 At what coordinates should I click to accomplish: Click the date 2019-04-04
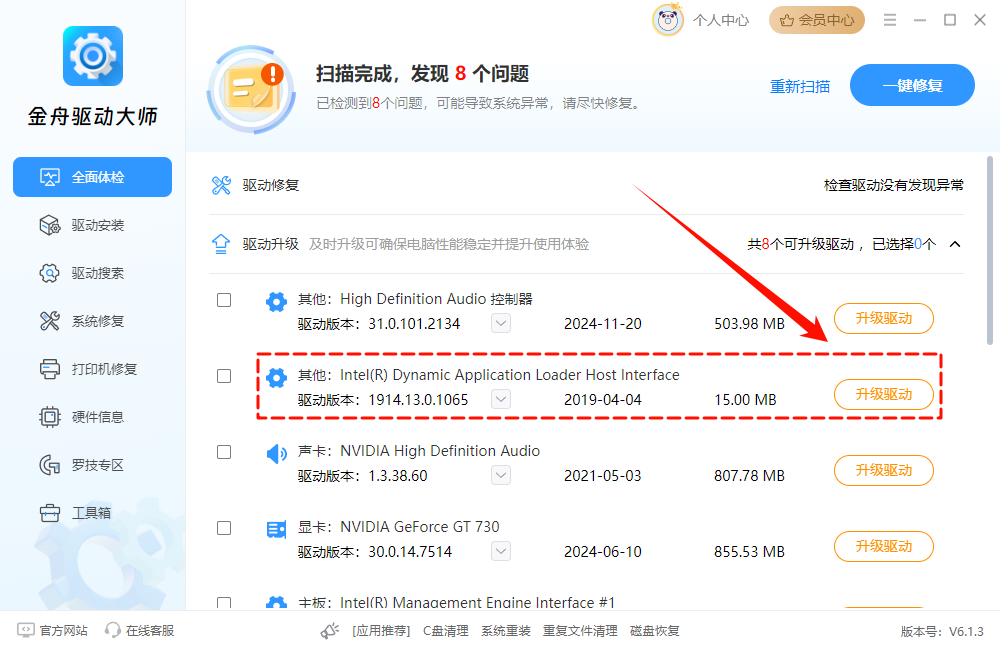pyautogui.click(x=603, y=400)
